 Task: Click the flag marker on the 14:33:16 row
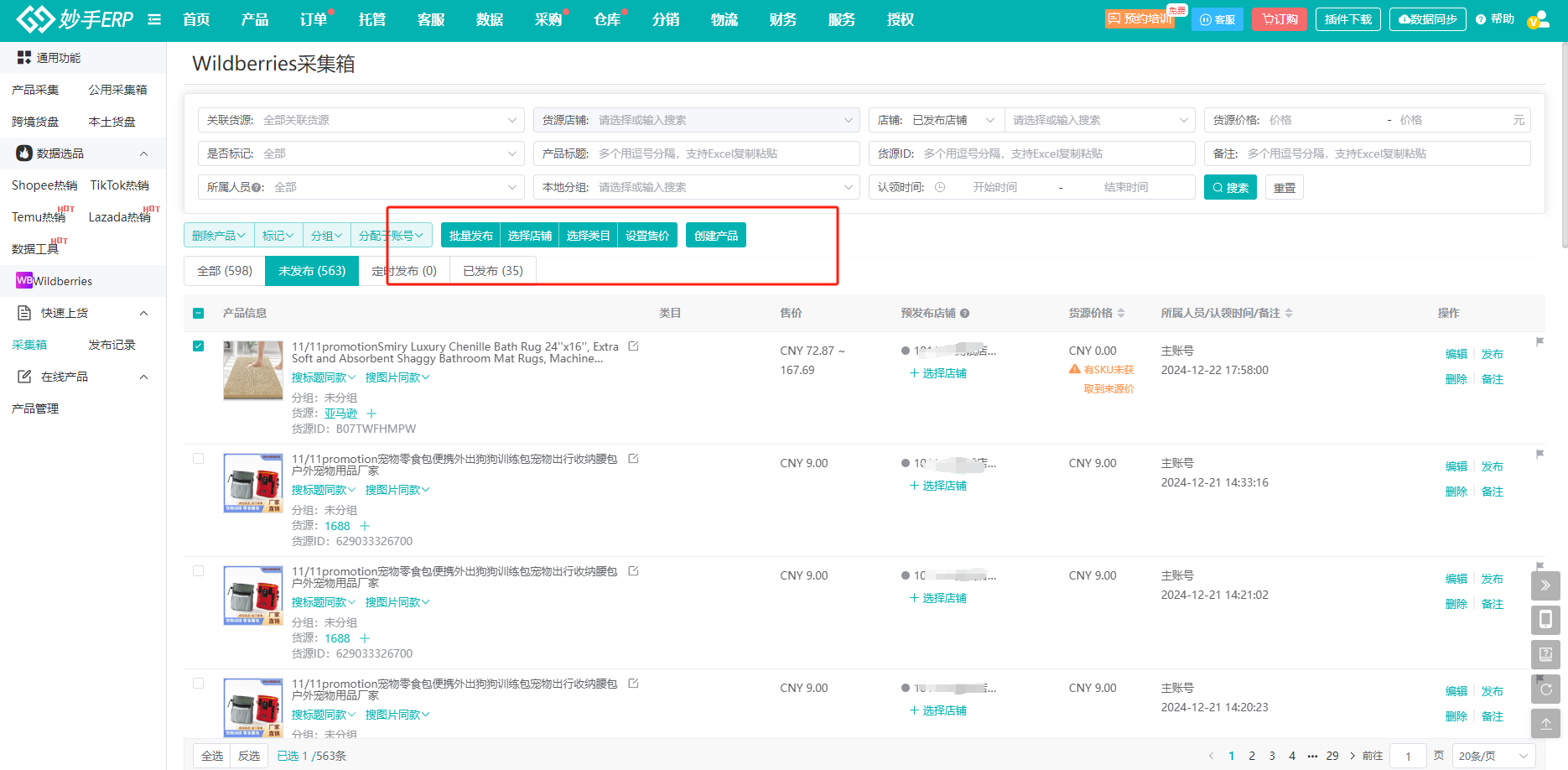[x=1539, y=454]
